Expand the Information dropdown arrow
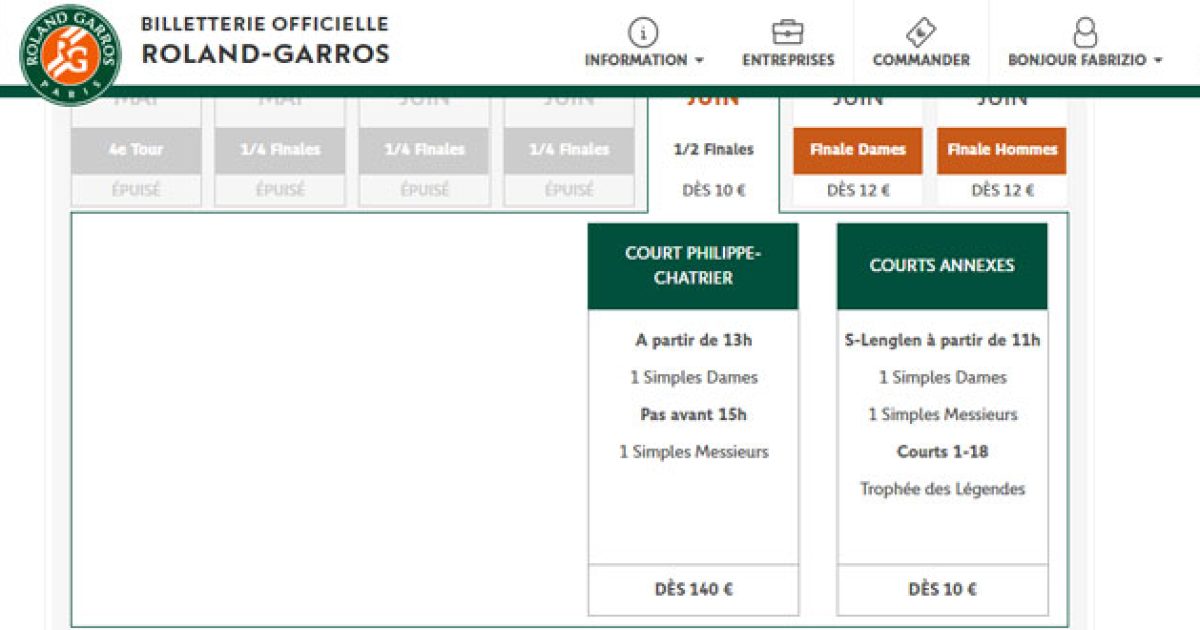This screenshot has width=1200, height=630. (x=700, y=61)
